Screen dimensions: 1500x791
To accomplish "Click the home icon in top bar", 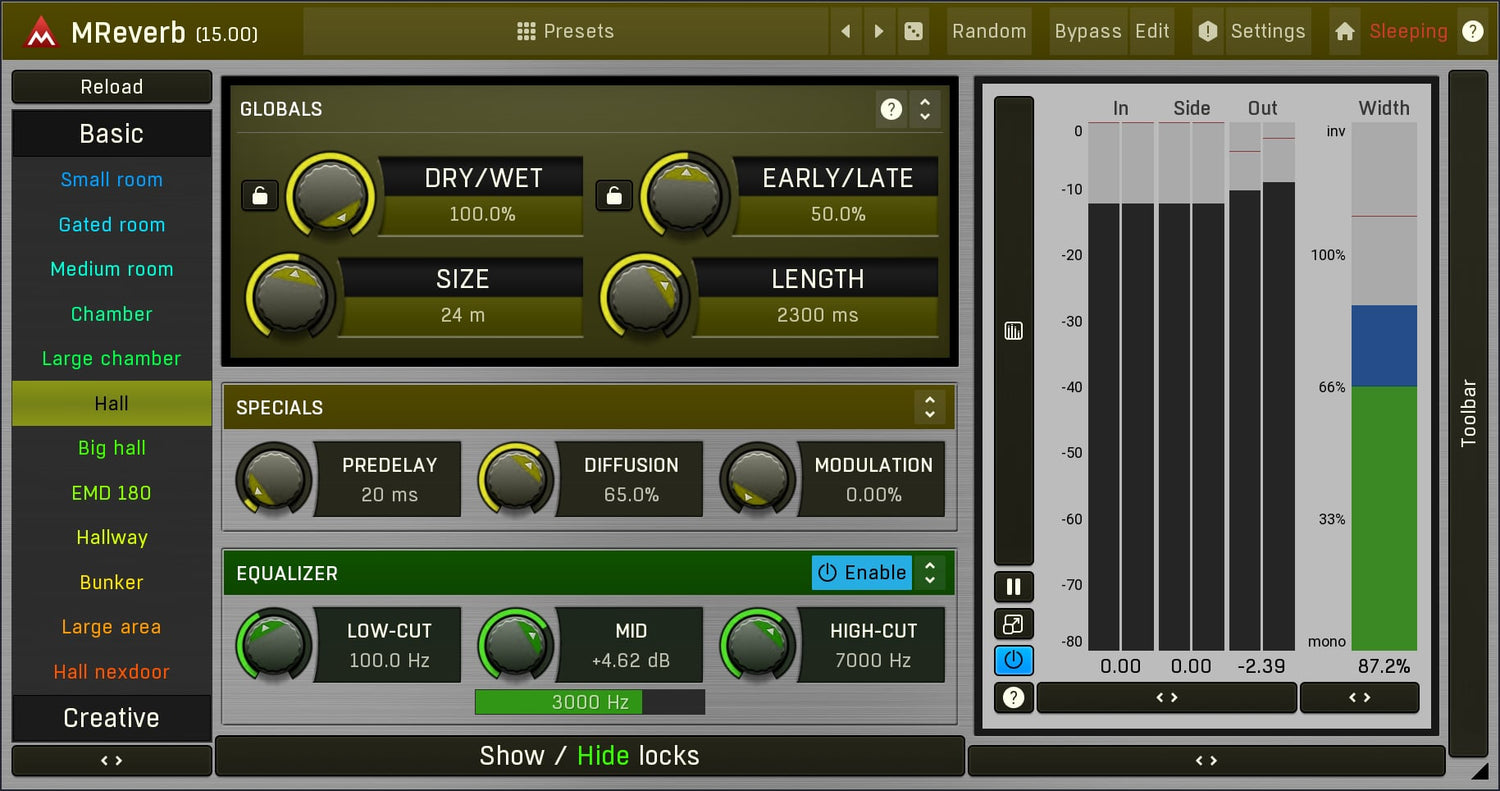I will point(1345,32).
